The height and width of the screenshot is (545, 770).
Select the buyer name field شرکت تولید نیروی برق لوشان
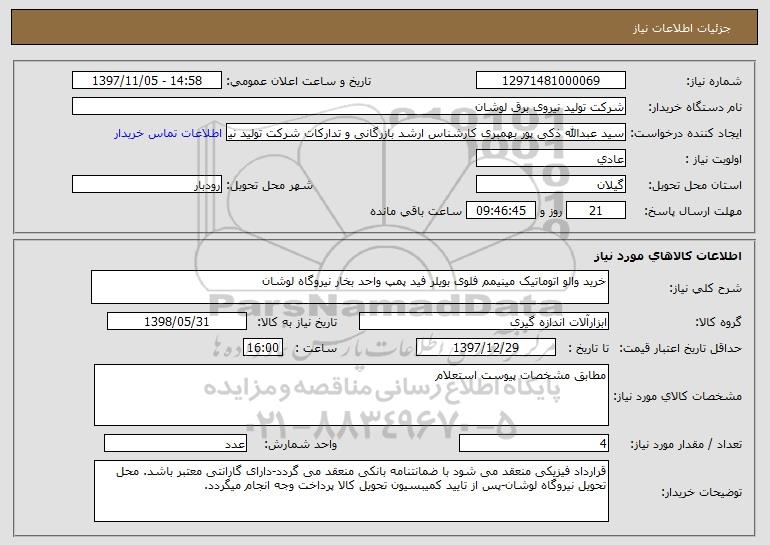pyautogui.click(x=349, y=107)
